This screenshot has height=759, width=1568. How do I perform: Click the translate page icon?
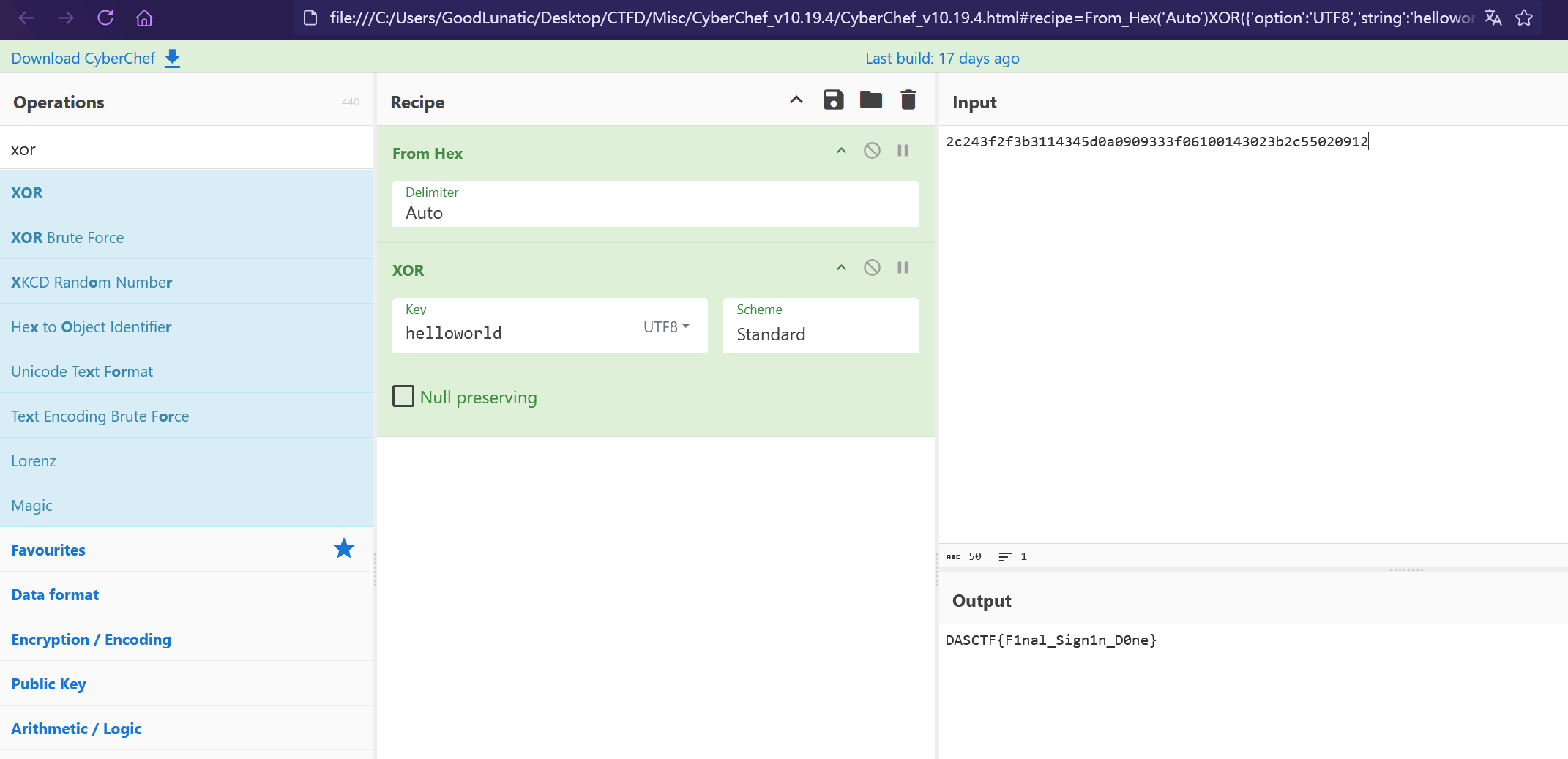coord(1493,18)
